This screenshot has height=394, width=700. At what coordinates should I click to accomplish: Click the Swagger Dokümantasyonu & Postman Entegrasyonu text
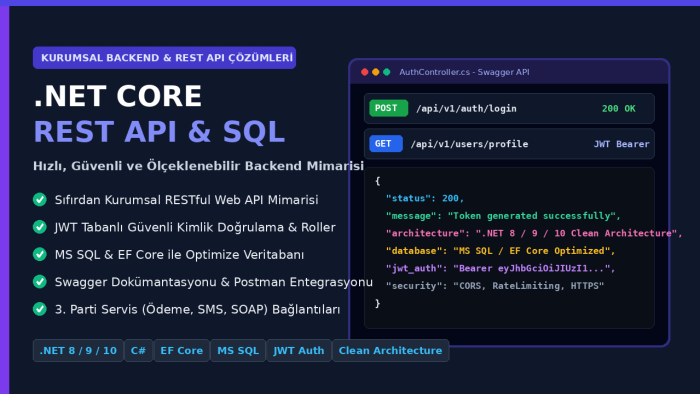coord(213,282)
